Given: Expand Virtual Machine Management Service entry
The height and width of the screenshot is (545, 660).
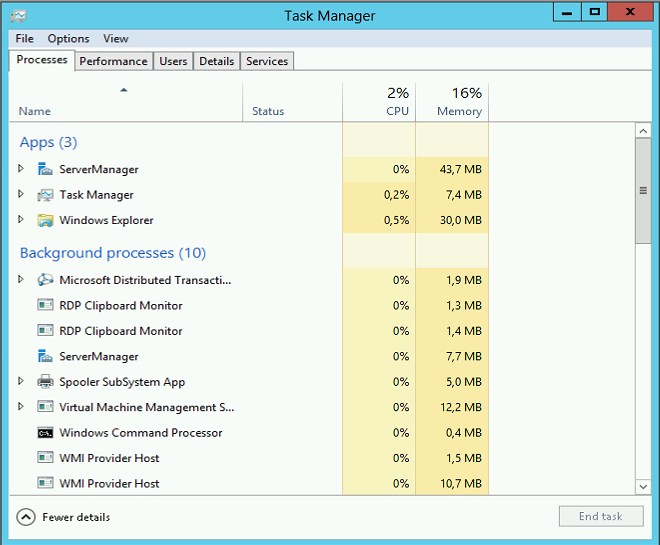Looking at the screenshot, I should tap(21, 406).
